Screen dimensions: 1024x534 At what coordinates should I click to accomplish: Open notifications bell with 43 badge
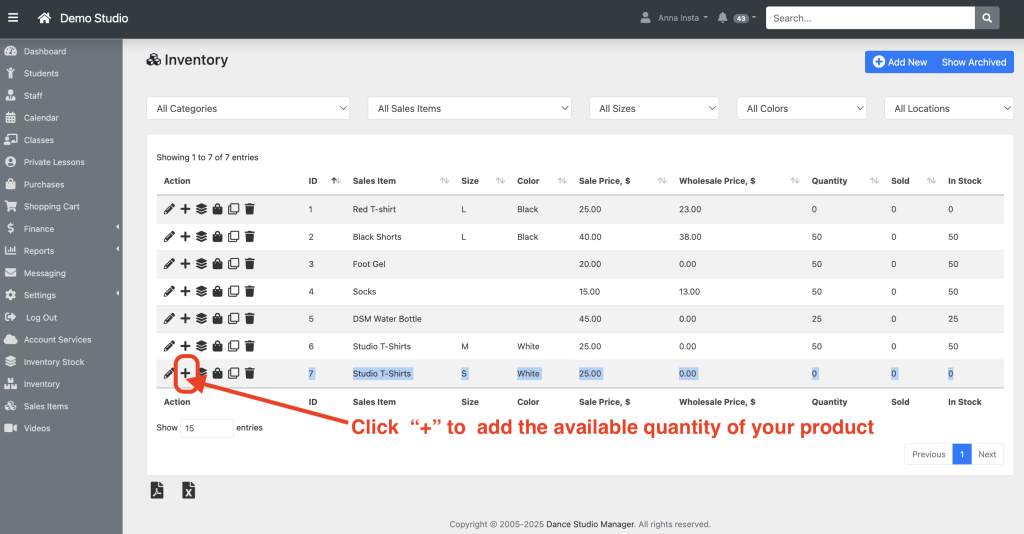(736, 18)
